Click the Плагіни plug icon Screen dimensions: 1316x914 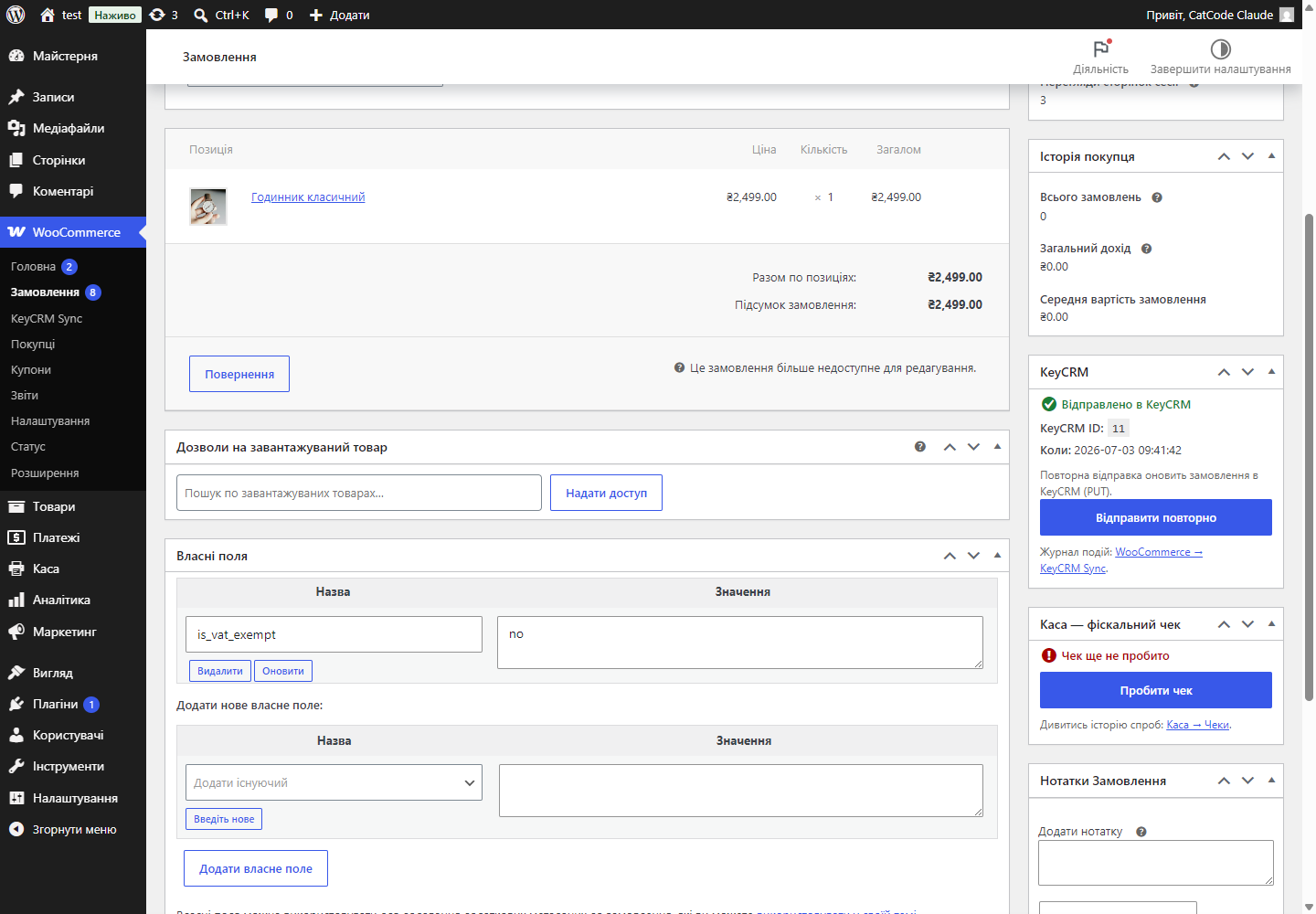[x=16, y=704]
